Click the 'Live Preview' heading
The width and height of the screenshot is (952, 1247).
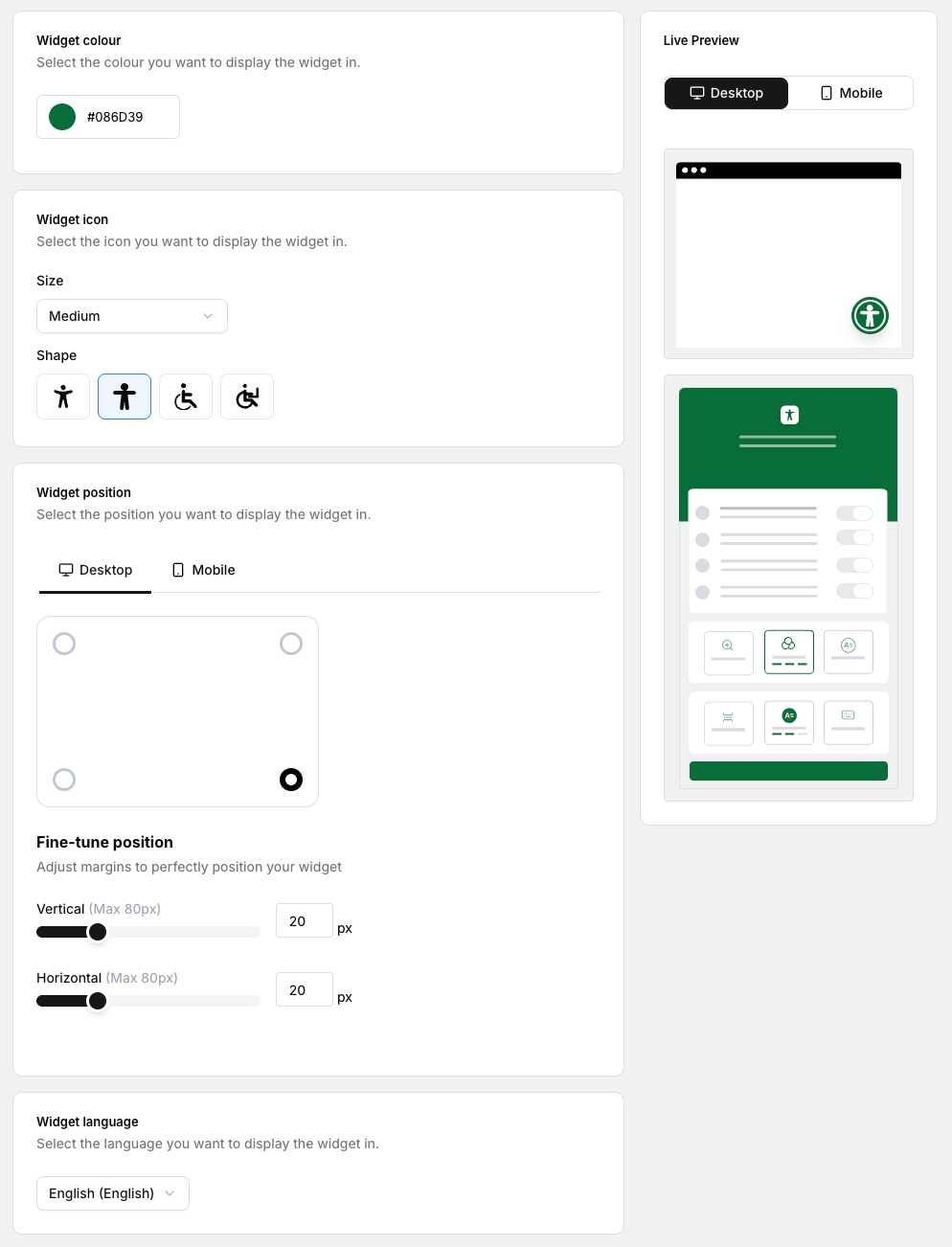click(x=701, y=40)
